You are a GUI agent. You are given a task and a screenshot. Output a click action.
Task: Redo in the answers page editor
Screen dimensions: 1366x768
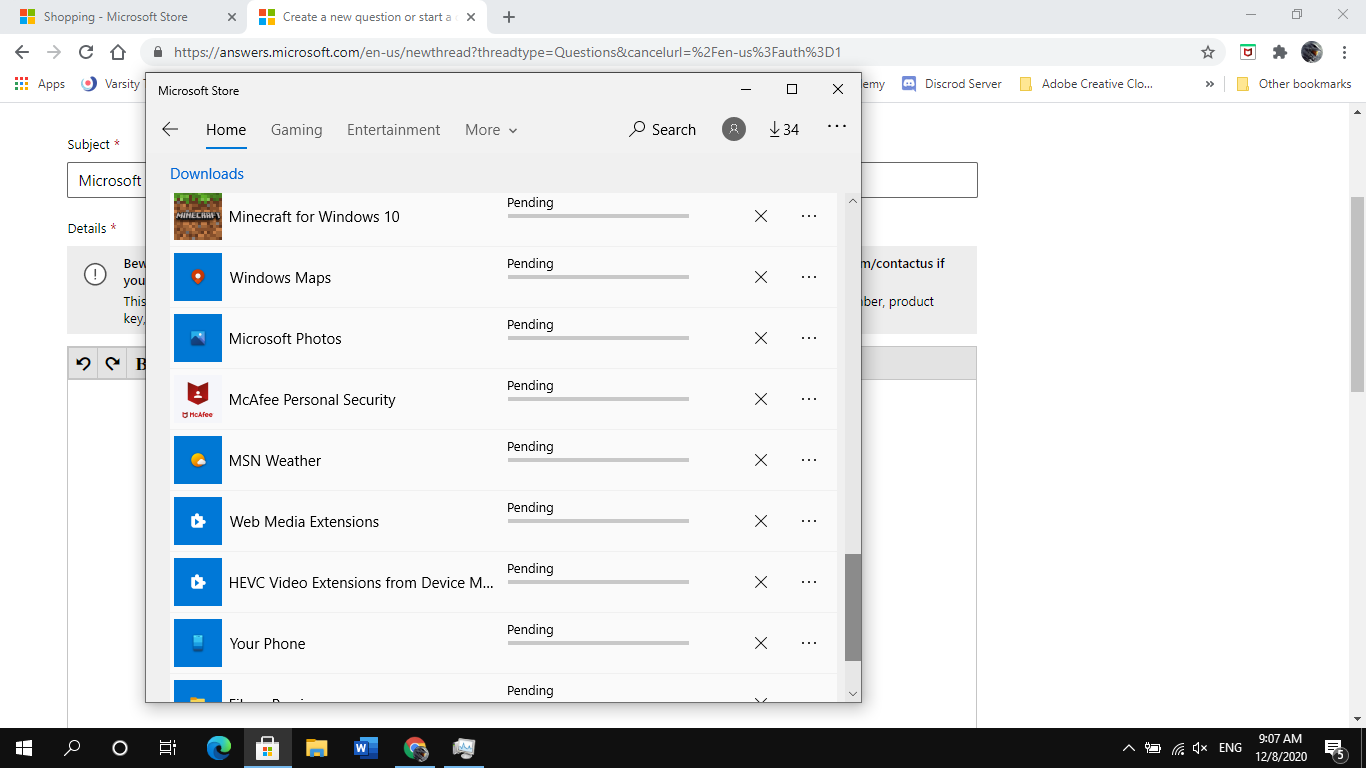[112, 363]
